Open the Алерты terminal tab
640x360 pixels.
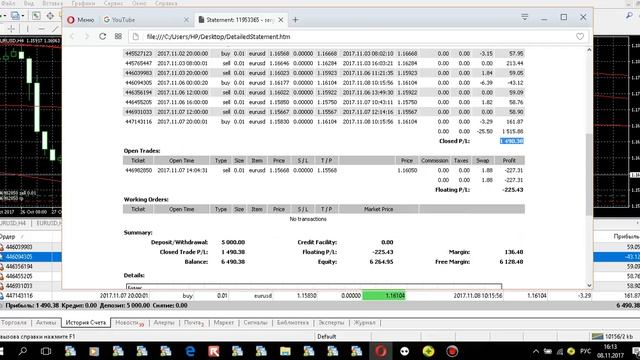tap(164, 322)
